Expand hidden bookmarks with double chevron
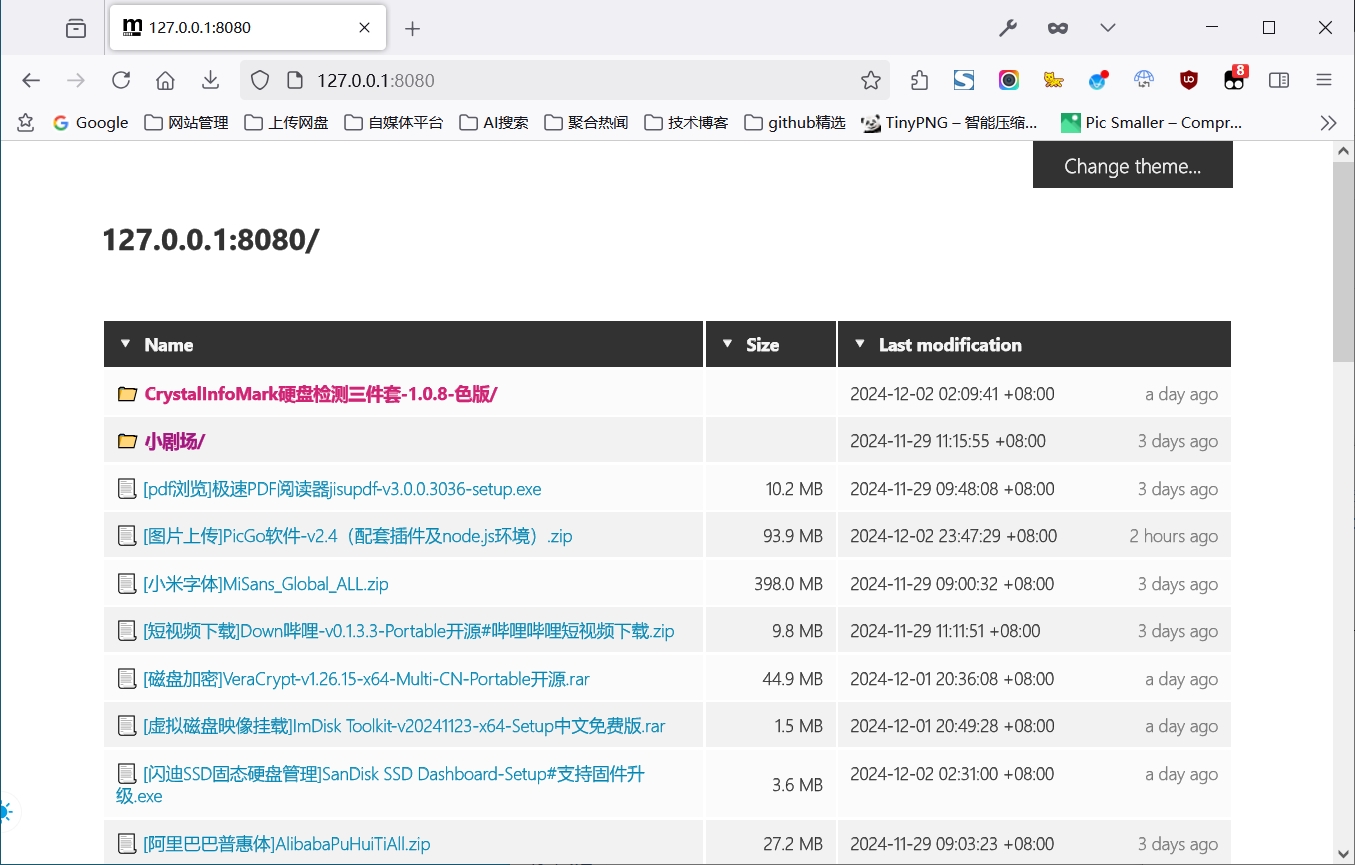Screen dimensions: 1355x865 1329,122
